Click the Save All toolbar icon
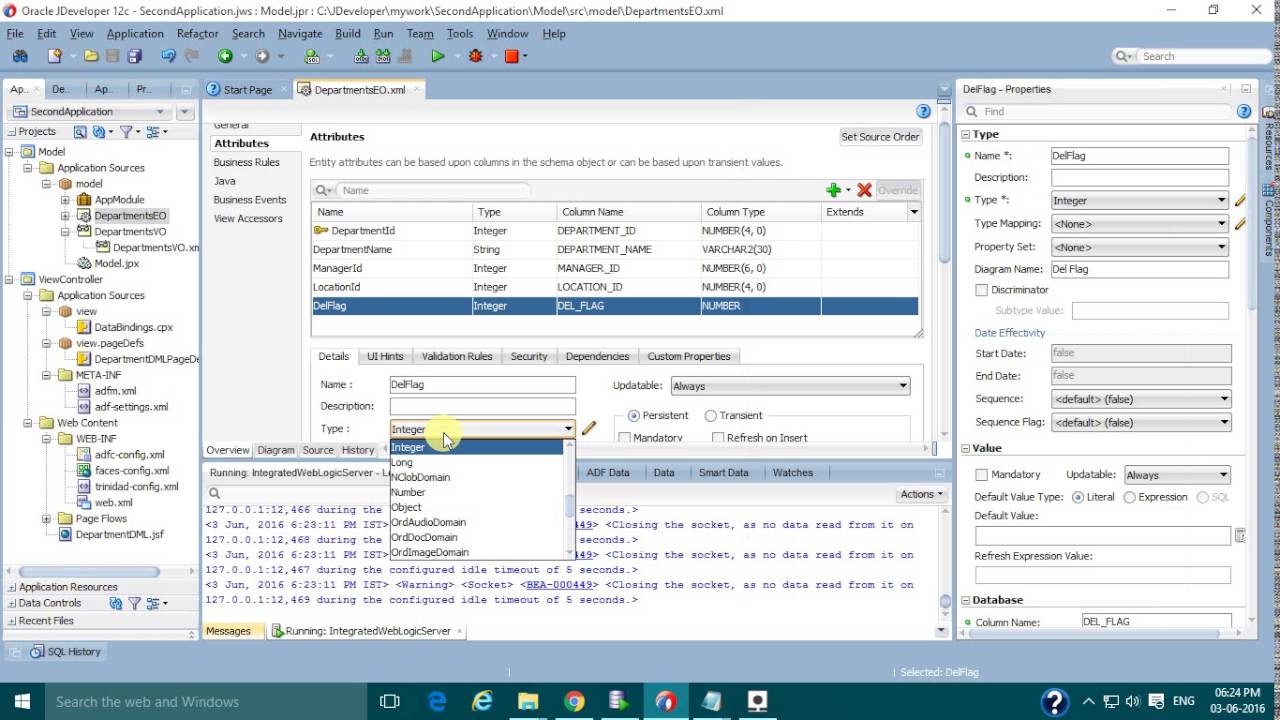Screen dimensions: 1280x720 132,56
